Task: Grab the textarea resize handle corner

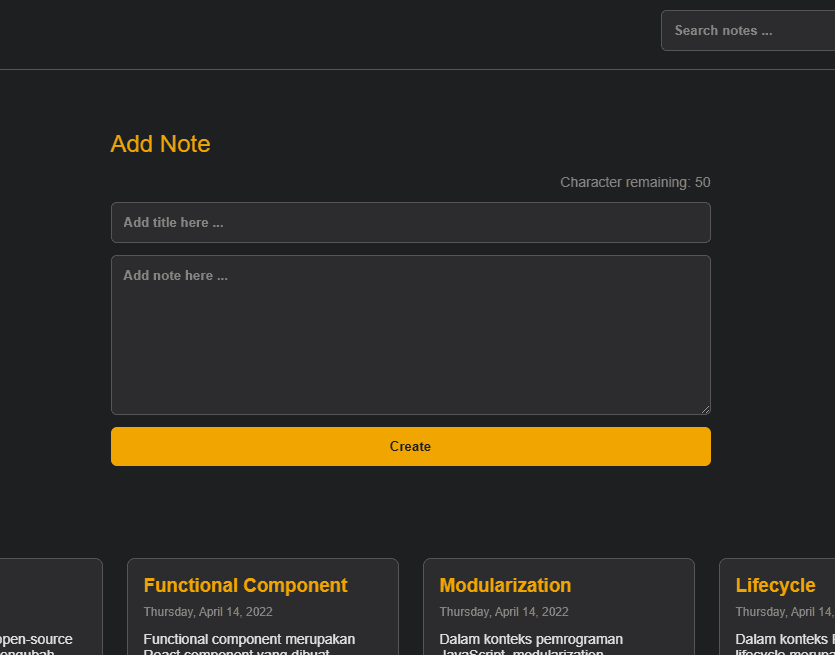Action: point(706,409)
